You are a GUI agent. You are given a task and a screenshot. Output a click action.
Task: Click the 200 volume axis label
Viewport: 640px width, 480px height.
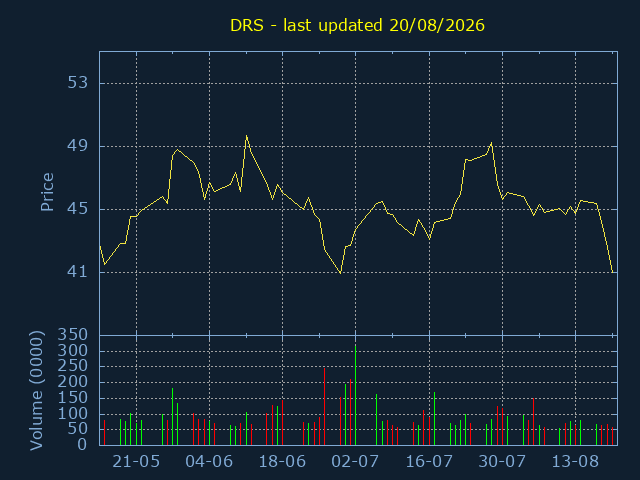(x=73, y=382)
